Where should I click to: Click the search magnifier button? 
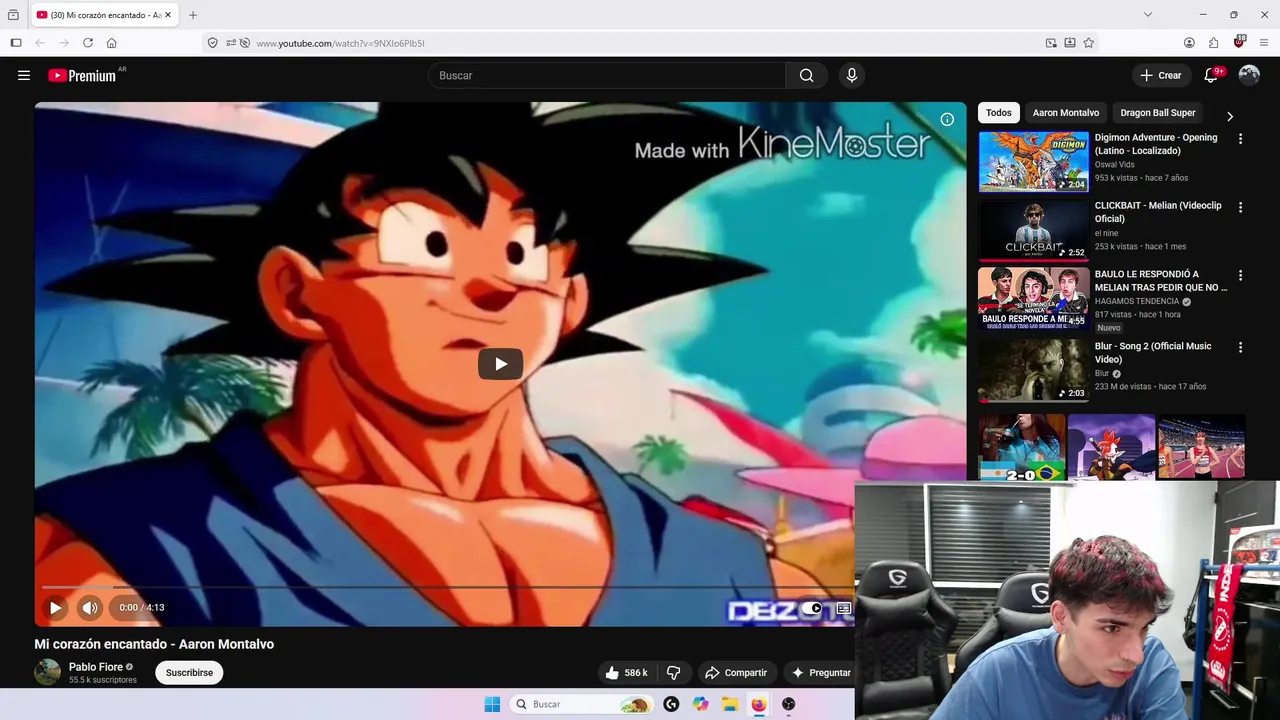pos(807,75)
